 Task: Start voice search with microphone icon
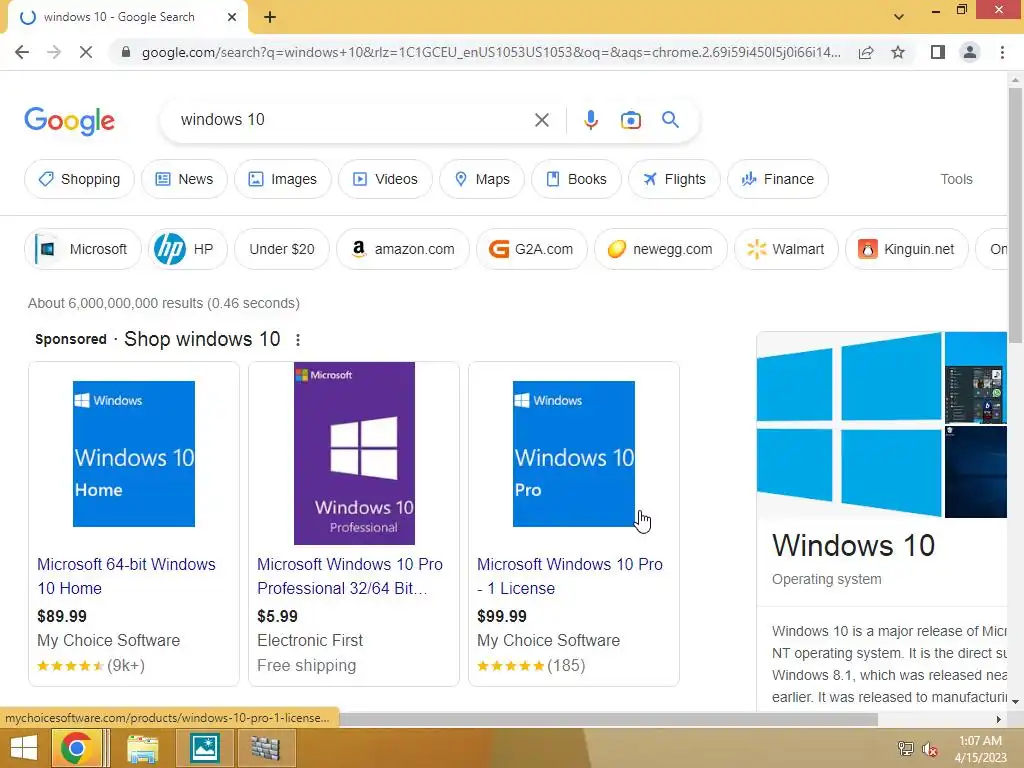[590, 120]
